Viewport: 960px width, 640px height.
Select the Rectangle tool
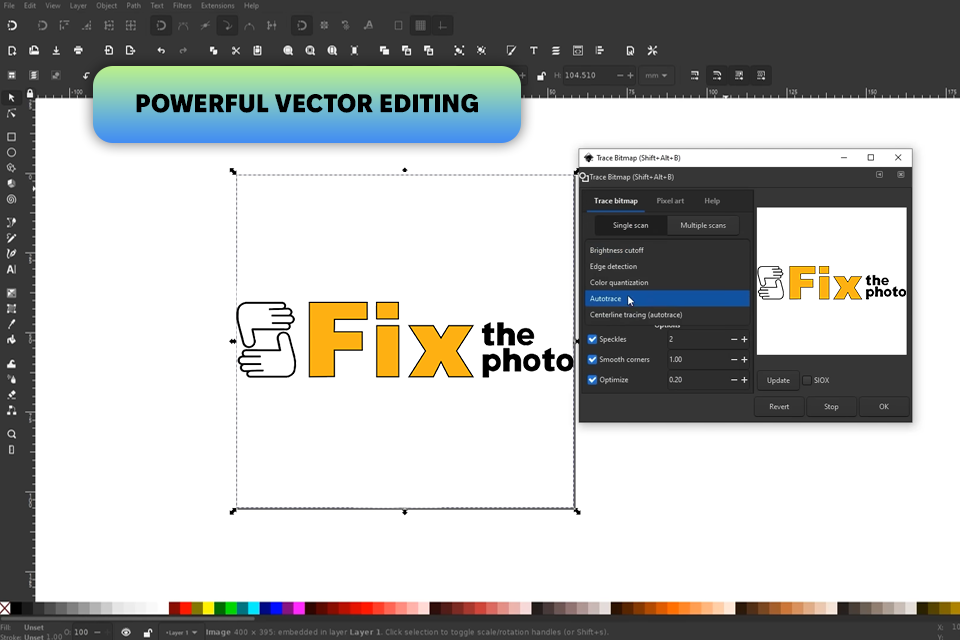pyautogui.click(x=11, y=137)
